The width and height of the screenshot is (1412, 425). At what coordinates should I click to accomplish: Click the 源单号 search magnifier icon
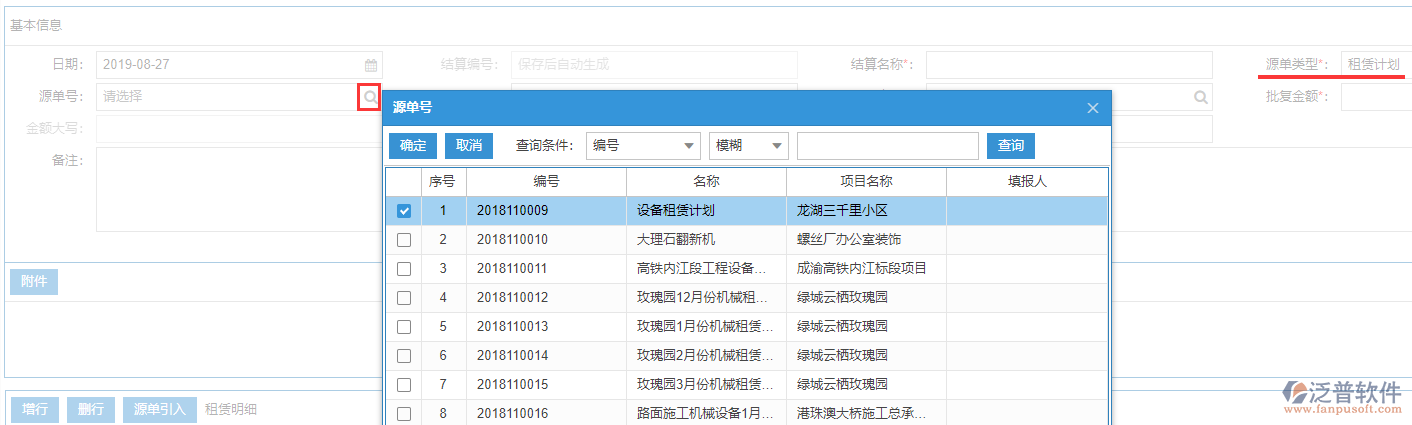coord(370,97)
